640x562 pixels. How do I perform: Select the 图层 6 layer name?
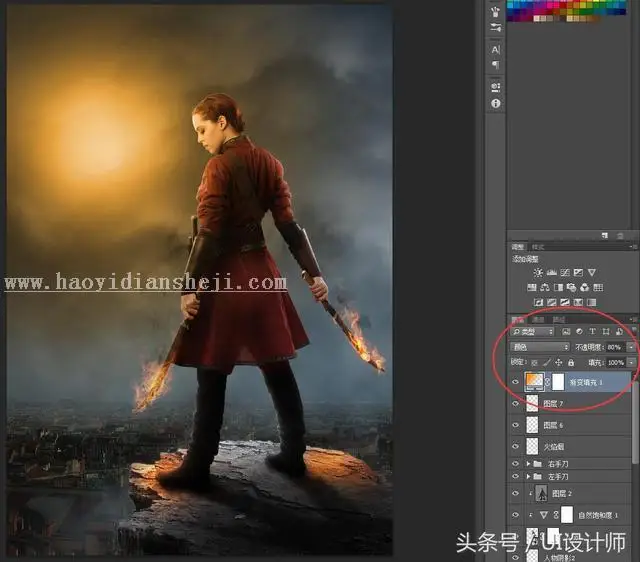553,425
